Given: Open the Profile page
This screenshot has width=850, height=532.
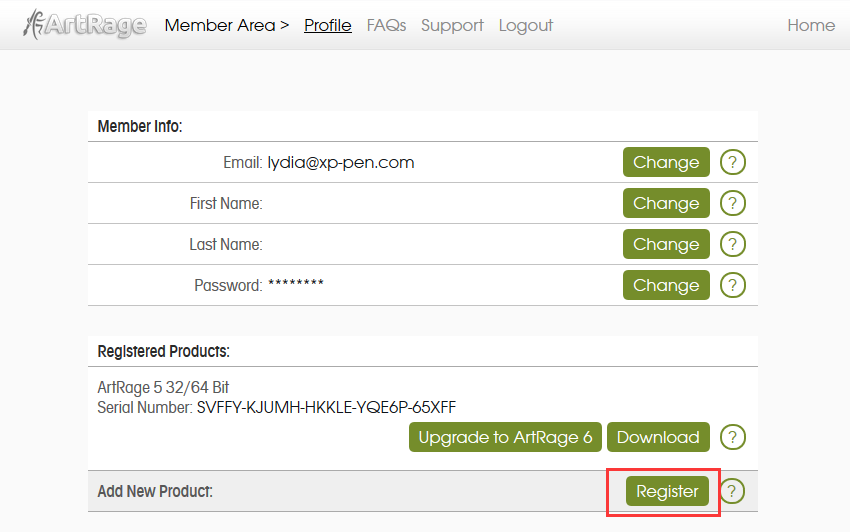Looking at the screenshot, I should pos(327,25).
